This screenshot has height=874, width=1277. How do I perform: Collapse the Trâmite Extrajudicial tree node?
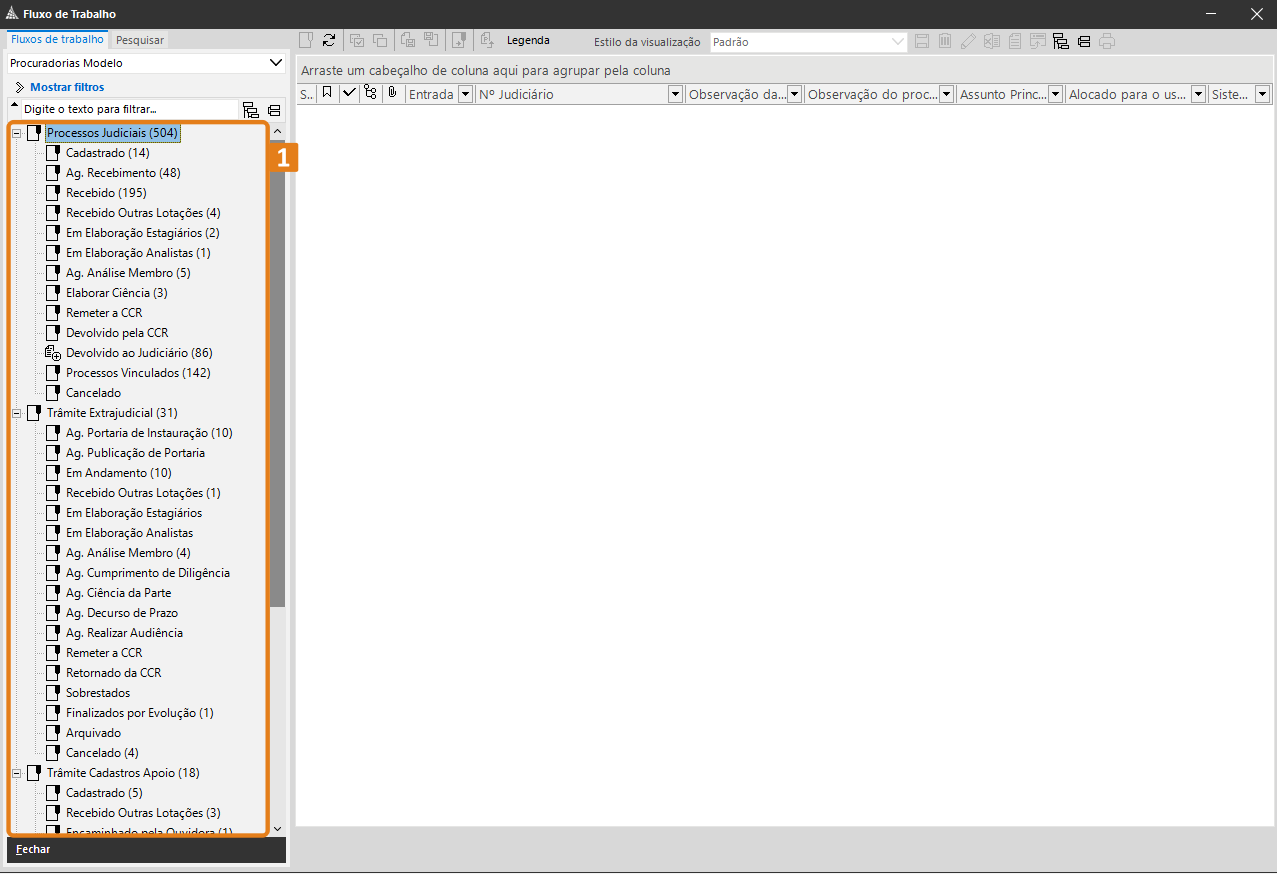coord(16,413)
